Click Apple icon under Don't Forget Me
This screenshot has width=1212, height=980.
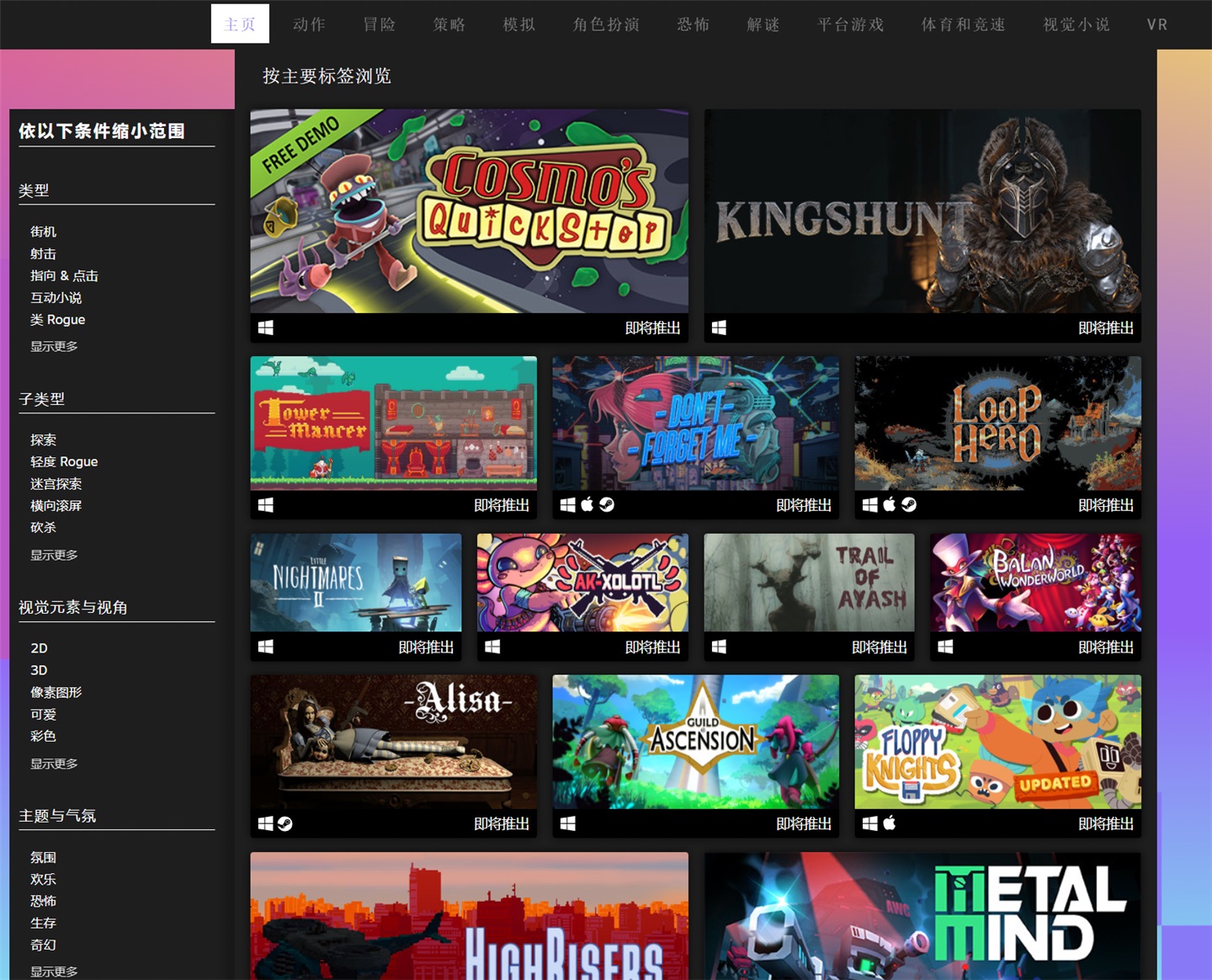pyautogui.click(x=587, y=504)
